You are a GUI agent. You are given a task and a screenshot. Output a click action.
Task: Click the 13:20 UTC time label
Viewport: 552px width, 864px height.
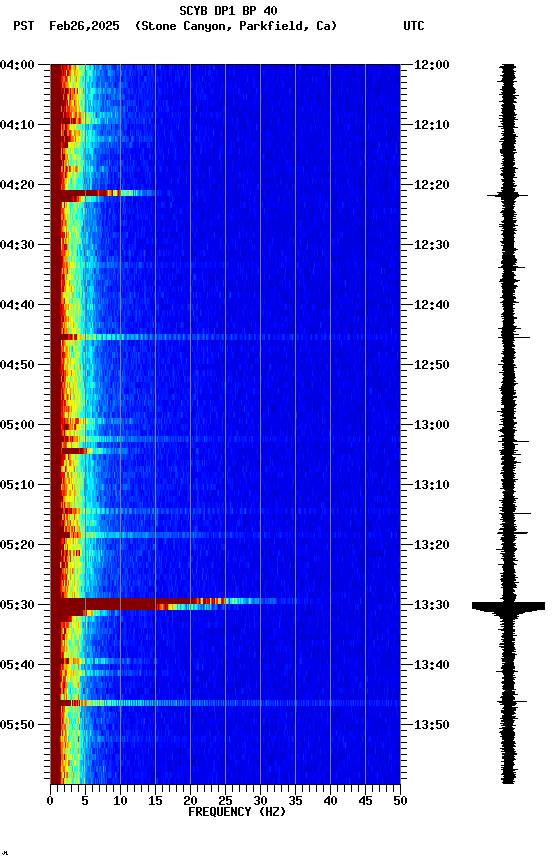click(x=432, y=546)
